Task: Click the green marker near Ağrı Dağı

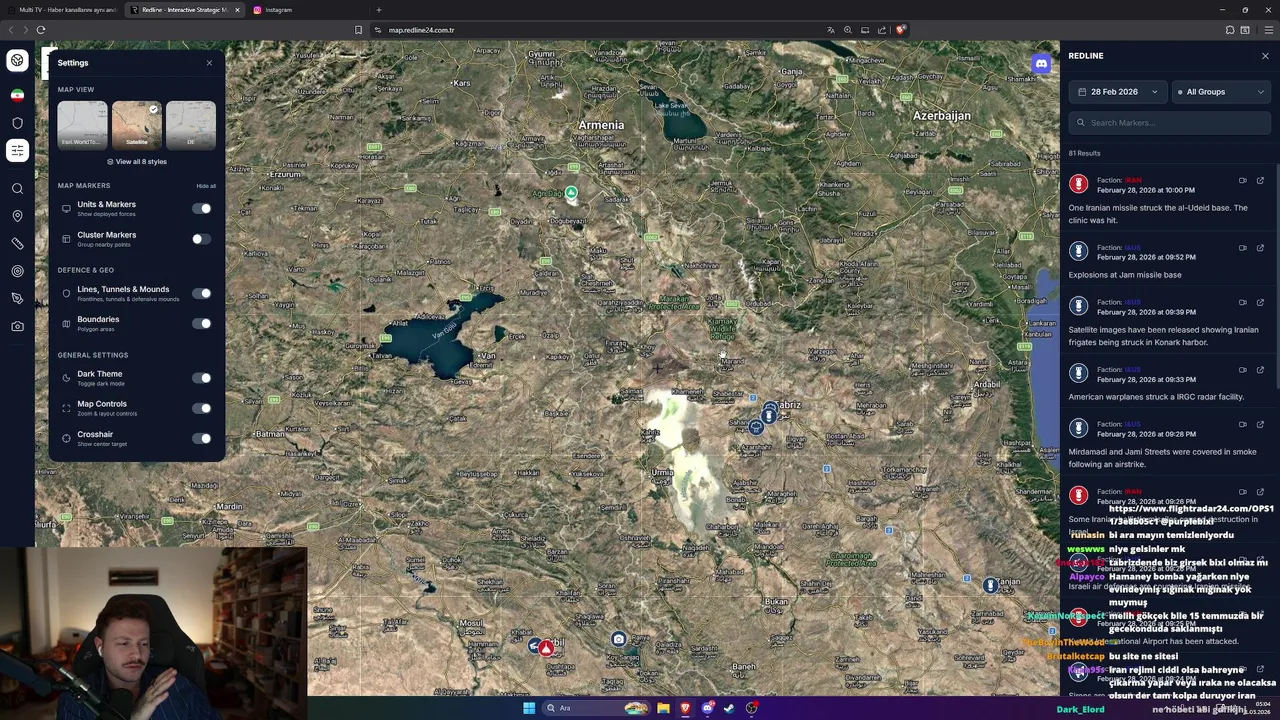Action: (571, 192)
